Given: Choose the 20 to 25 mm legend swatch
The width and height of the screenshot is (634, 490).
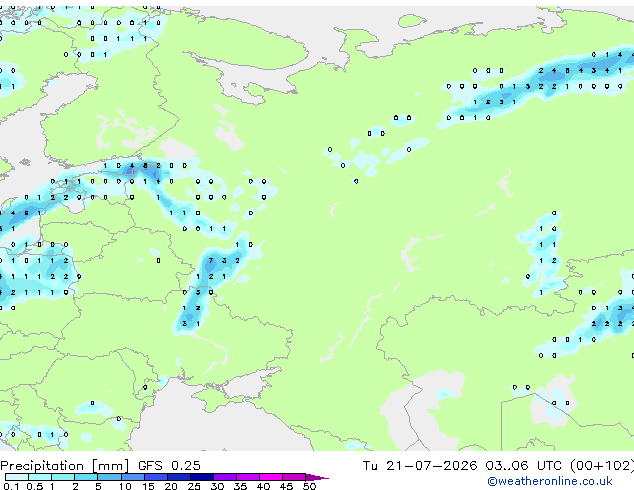Looking at the screenshot, I should (178, 477).
